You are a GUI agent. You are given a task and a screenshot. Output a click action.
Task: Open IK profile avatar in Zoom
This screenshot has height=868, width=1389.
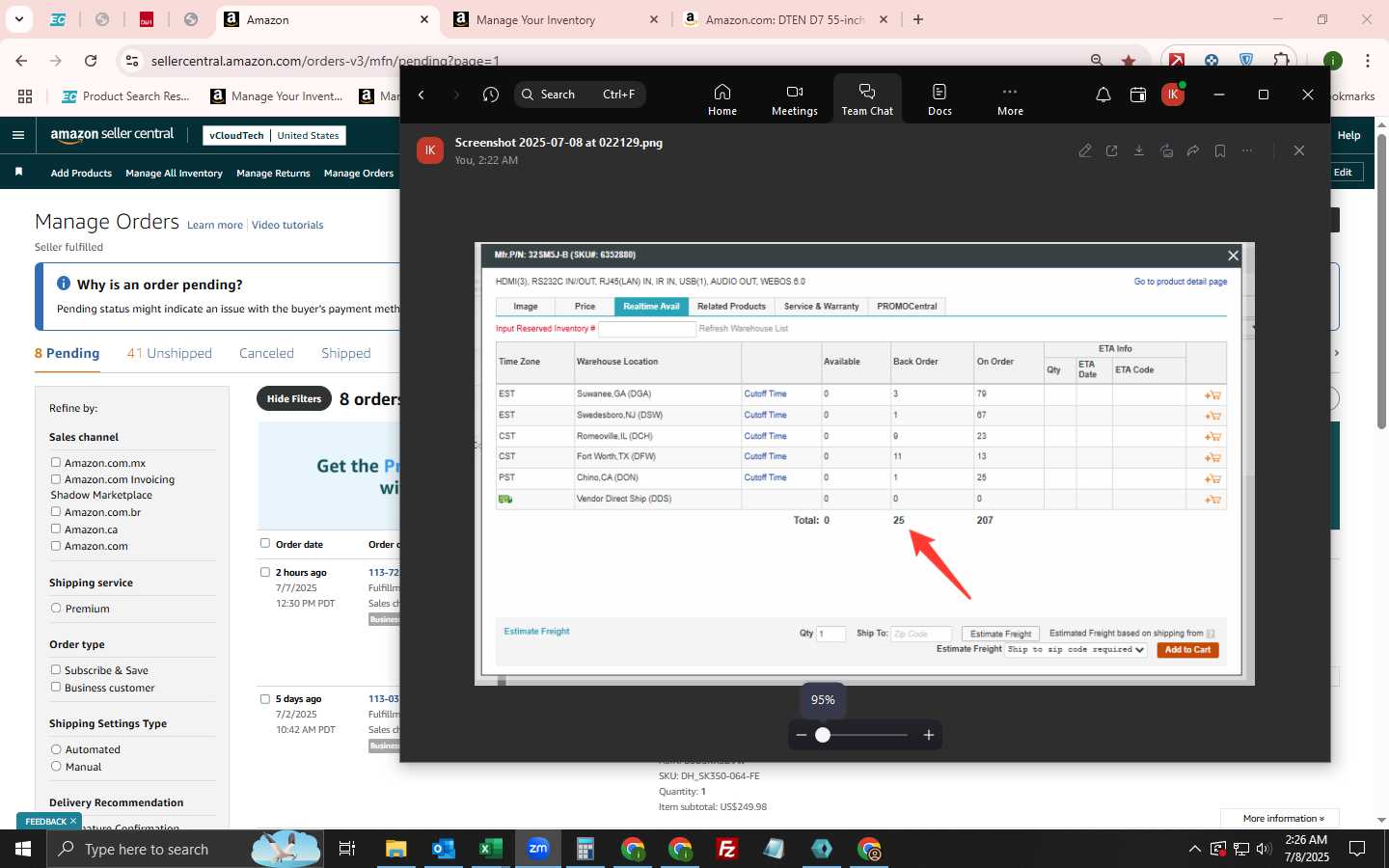(1173, 95)
